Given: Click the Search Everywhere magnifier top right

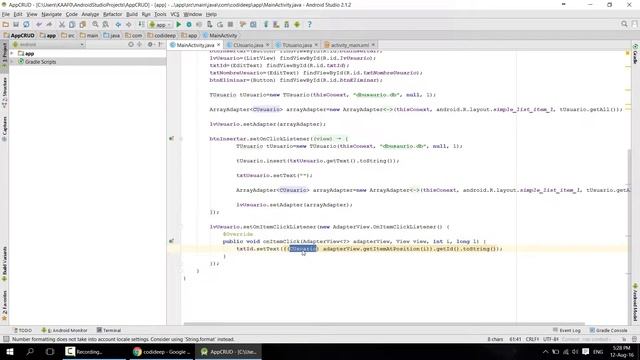Looking at the screenshot, I should [x=624, y=24].
